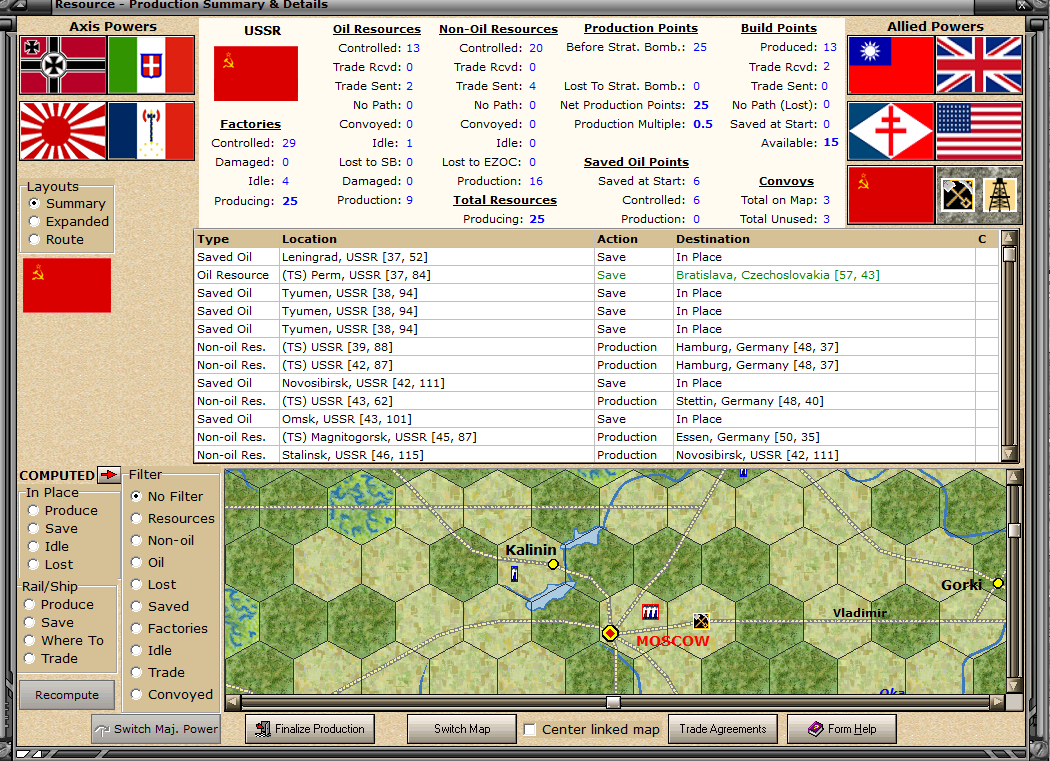The height and width of the screenshot is (761, 1050).
Task: Select the Italian flag in Axis Powers
Action: (x=151, y=65)
